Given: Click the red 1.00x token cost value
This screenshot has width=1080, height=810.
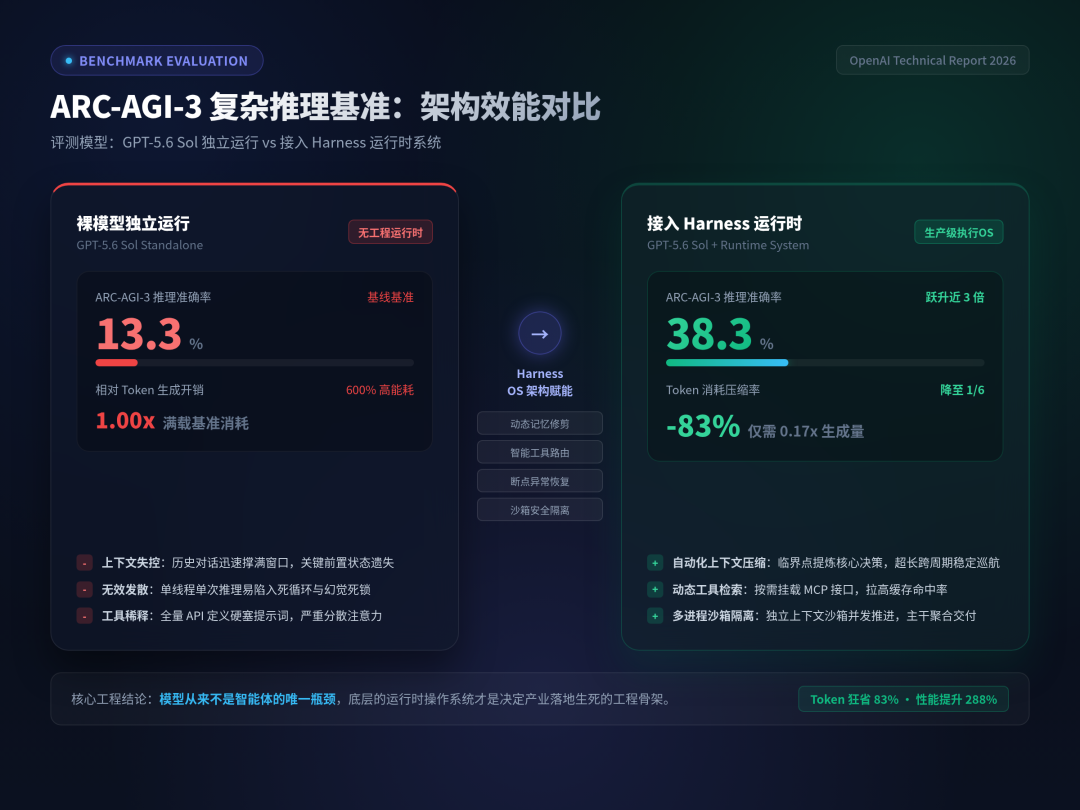Looking at the screenshot, I should click(x=125, y=420).
